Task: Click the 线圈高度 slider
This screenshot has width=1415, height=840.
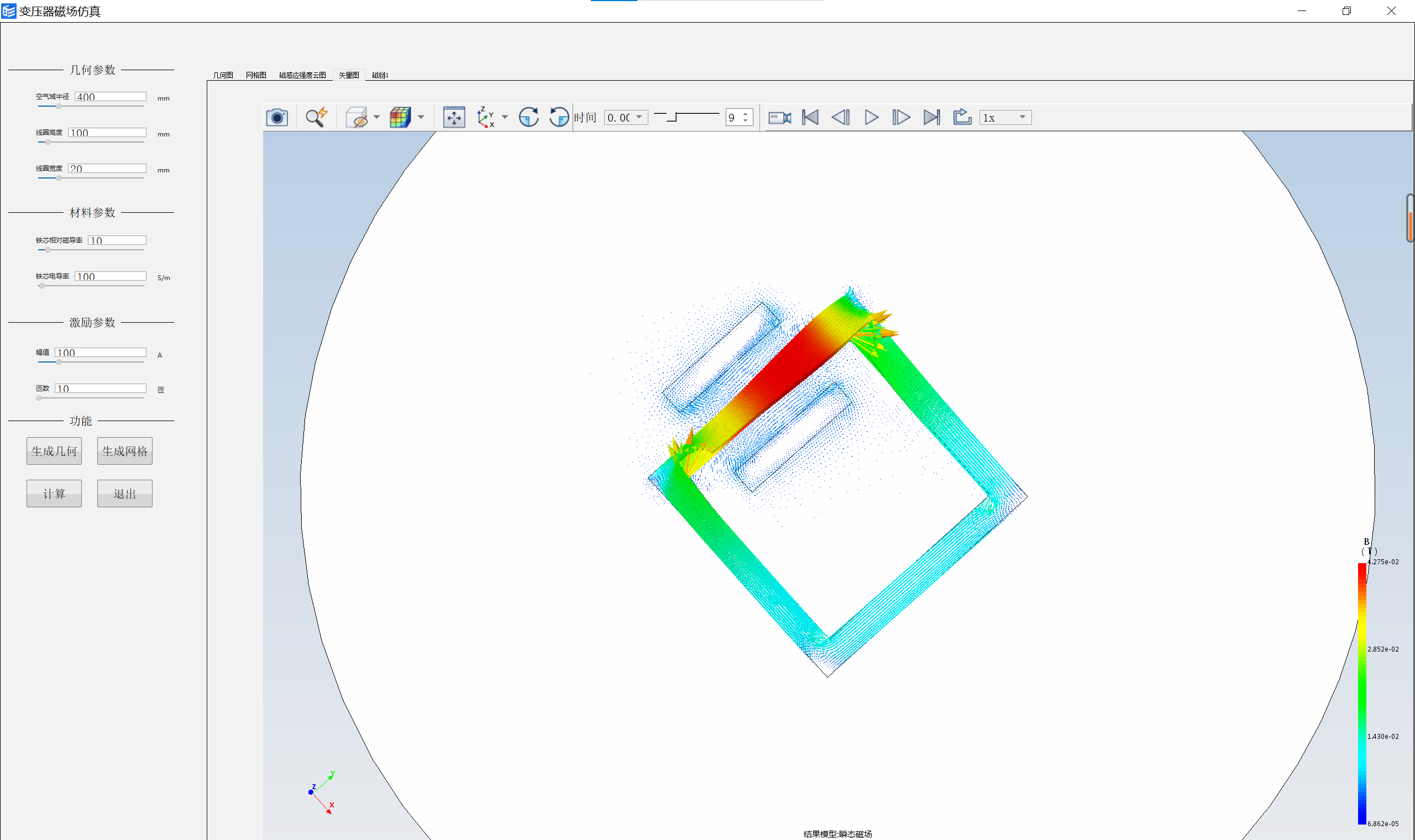Action: tap(91, 142)
